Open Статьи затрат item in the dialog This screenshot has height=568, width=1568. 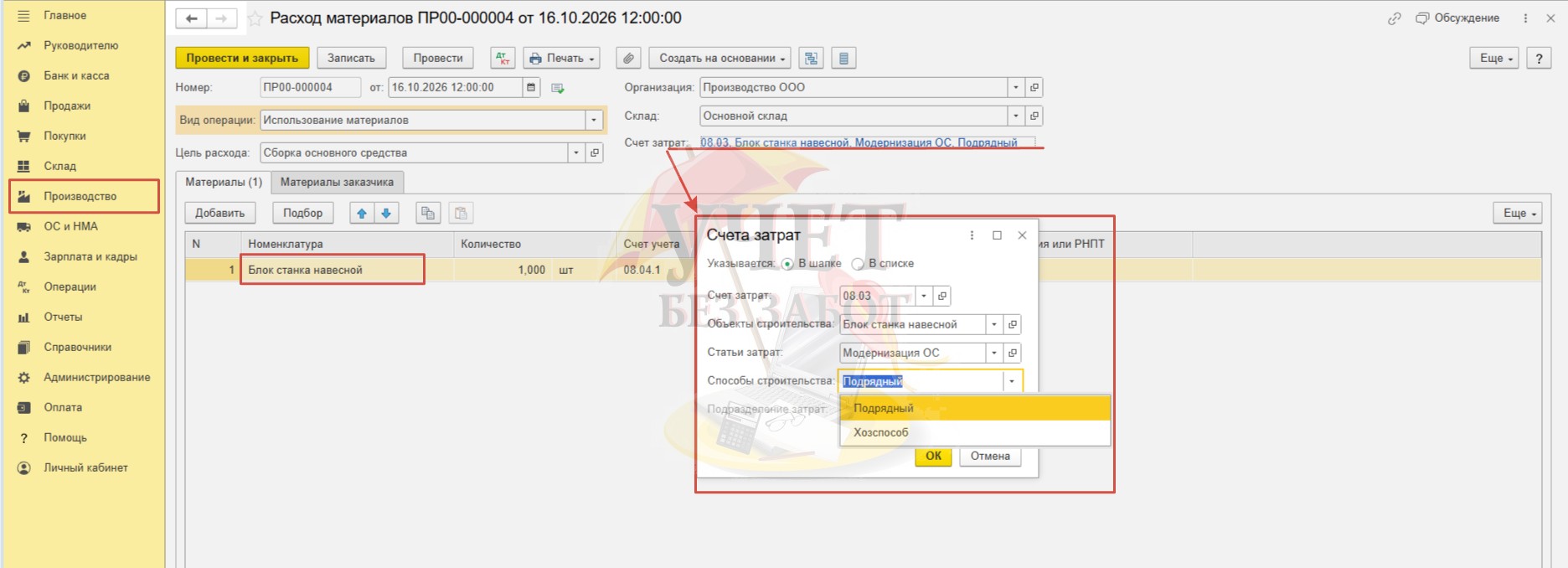tap(1013, 353)
